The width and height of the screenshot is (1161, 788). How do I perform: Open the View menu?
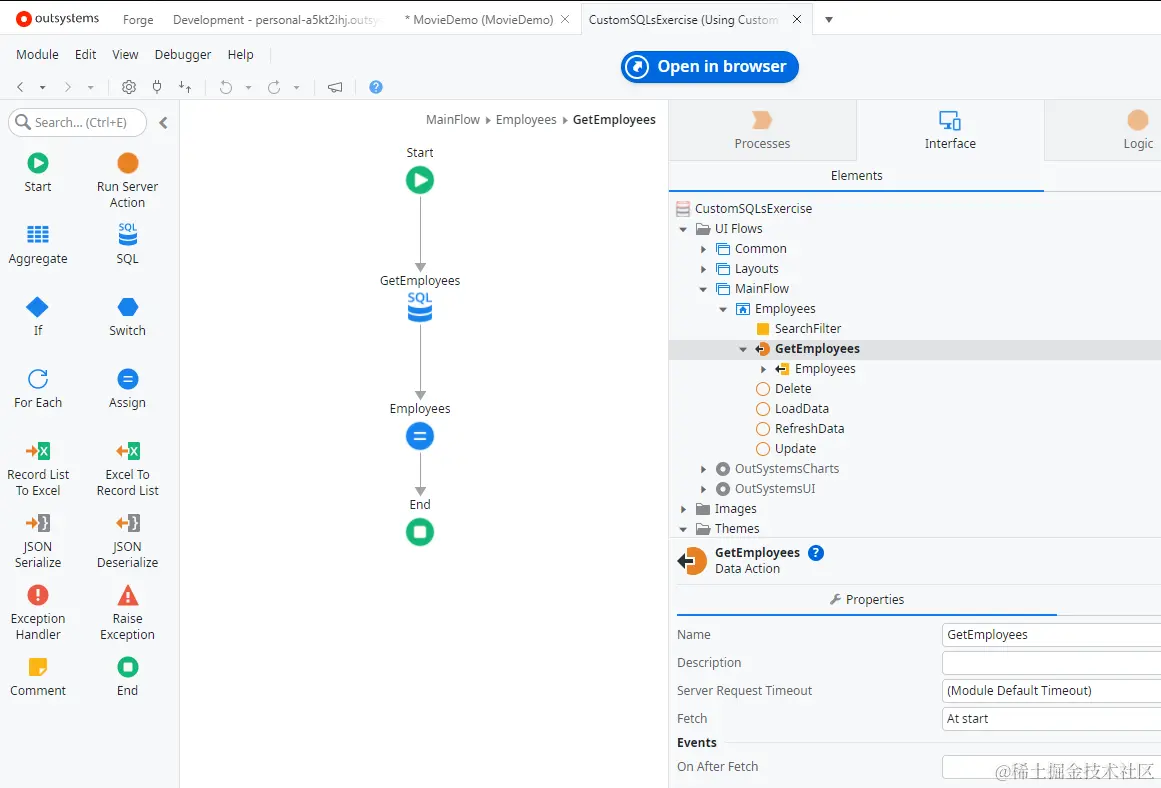coord(125,55)
